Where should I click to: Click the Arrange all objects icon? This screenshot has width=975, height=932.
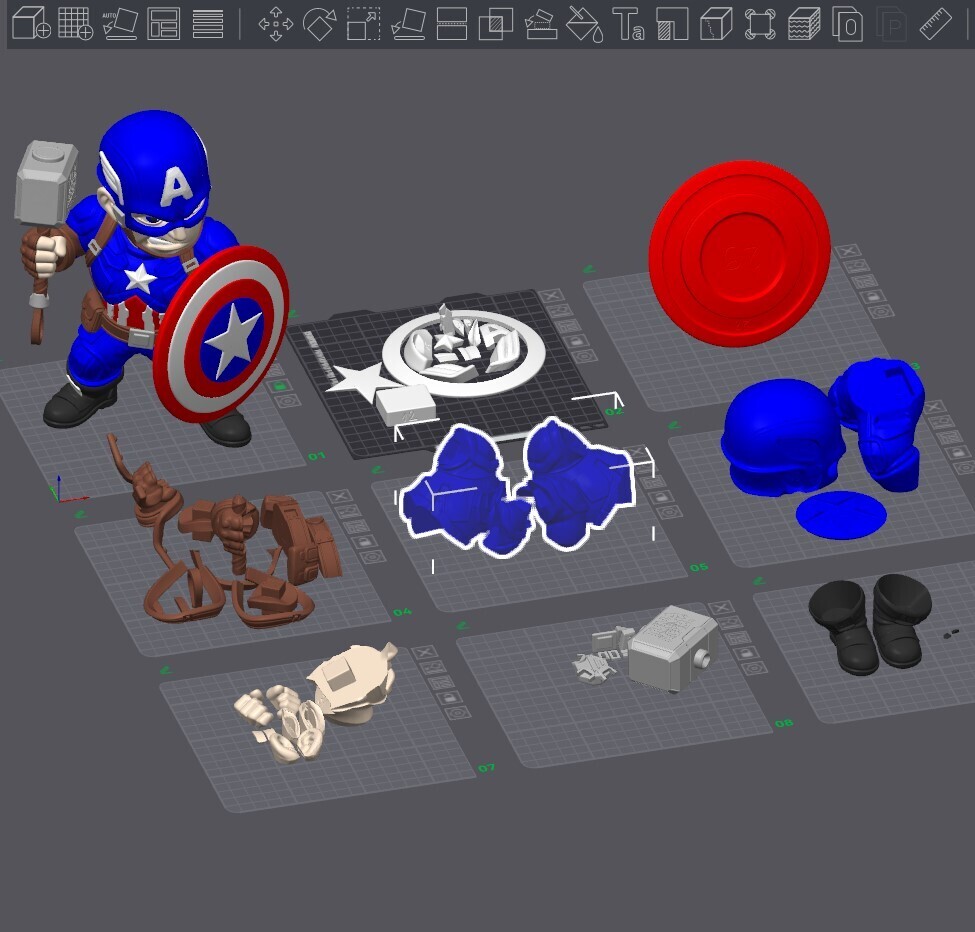pyautogui.click(x=164, y=24)
